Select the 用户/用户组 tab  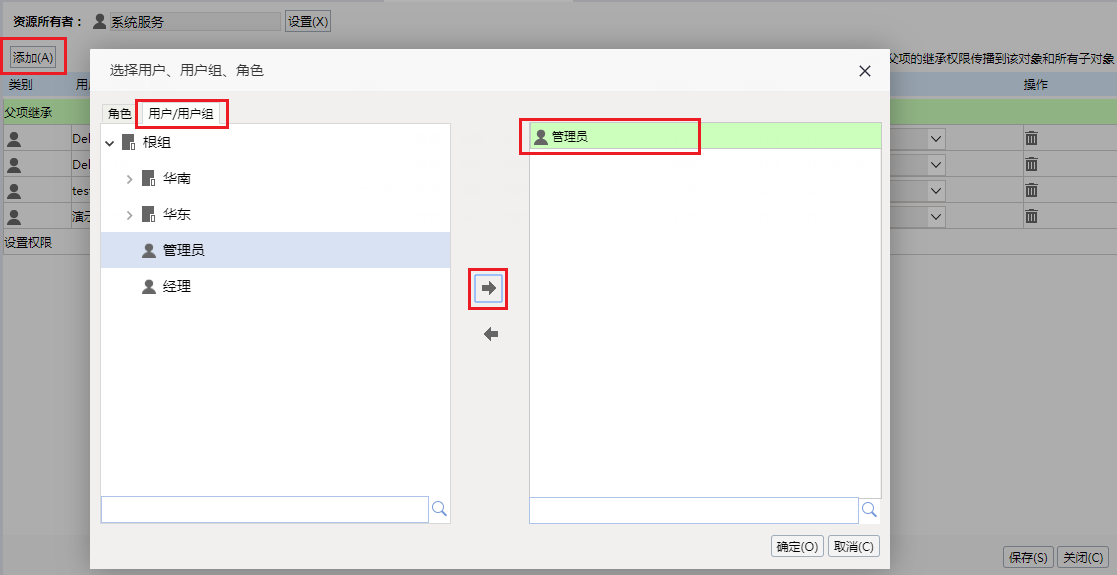tap(181, 113)
